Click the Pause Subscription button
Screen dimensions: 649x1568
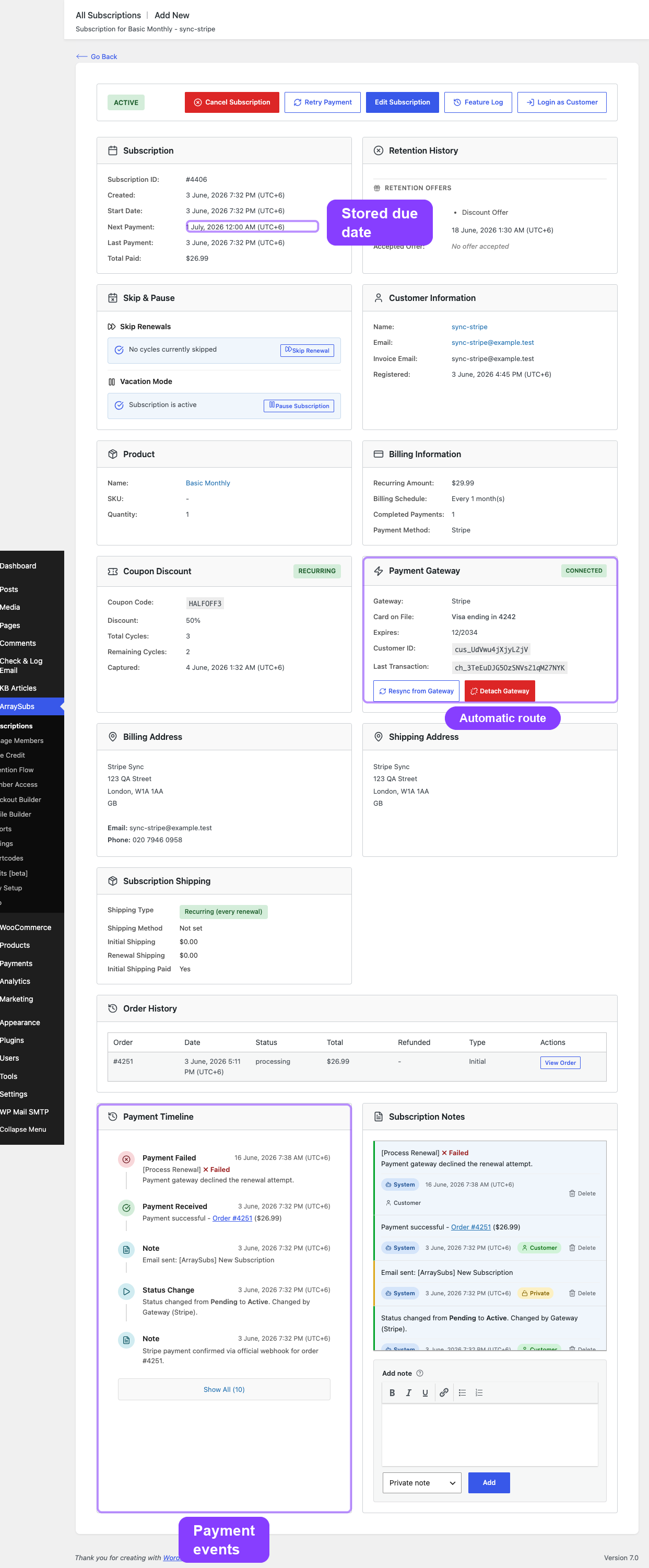point(299,405)
